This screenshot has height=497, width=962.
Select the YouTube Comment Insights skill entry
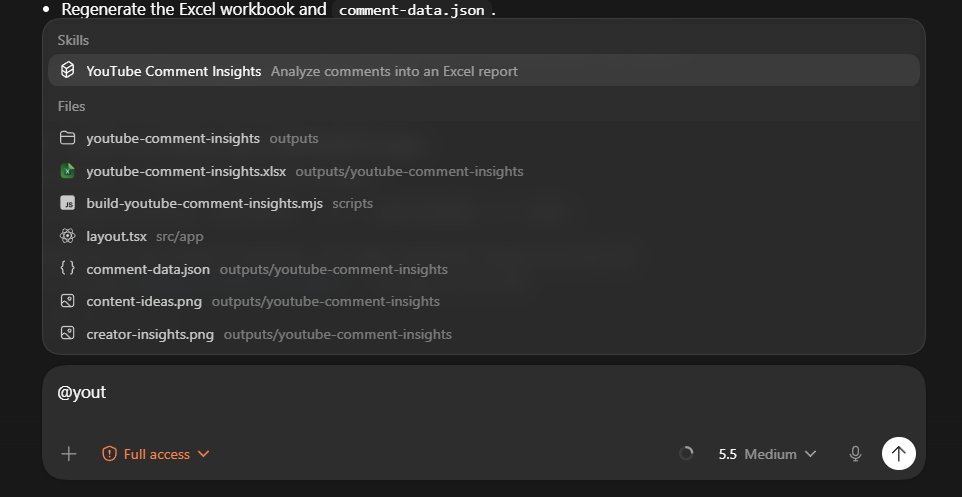483,71
